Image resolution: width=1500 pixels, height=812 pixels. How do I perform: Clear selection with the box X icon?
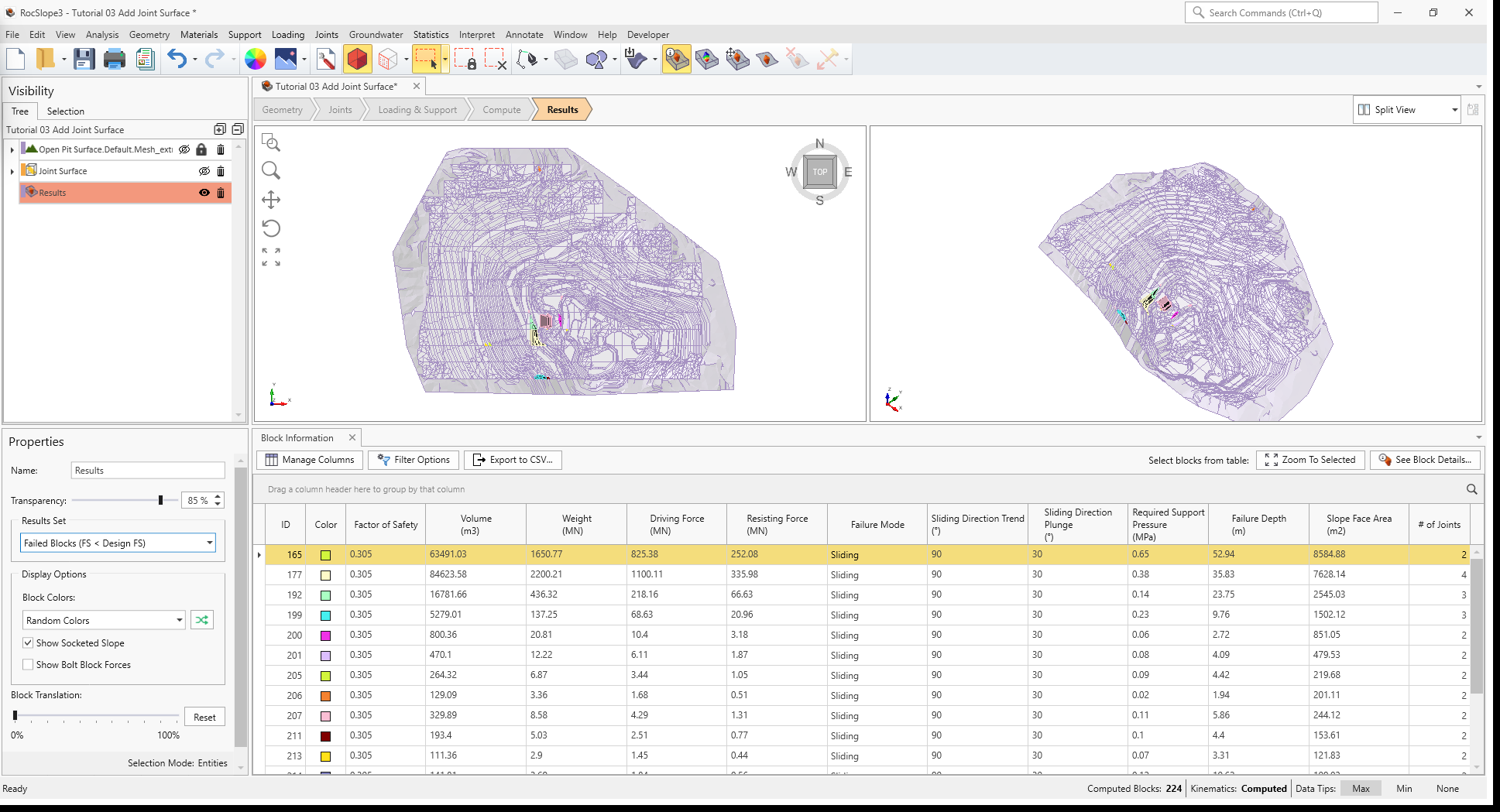pyautogui.click(x=496, y=59)
